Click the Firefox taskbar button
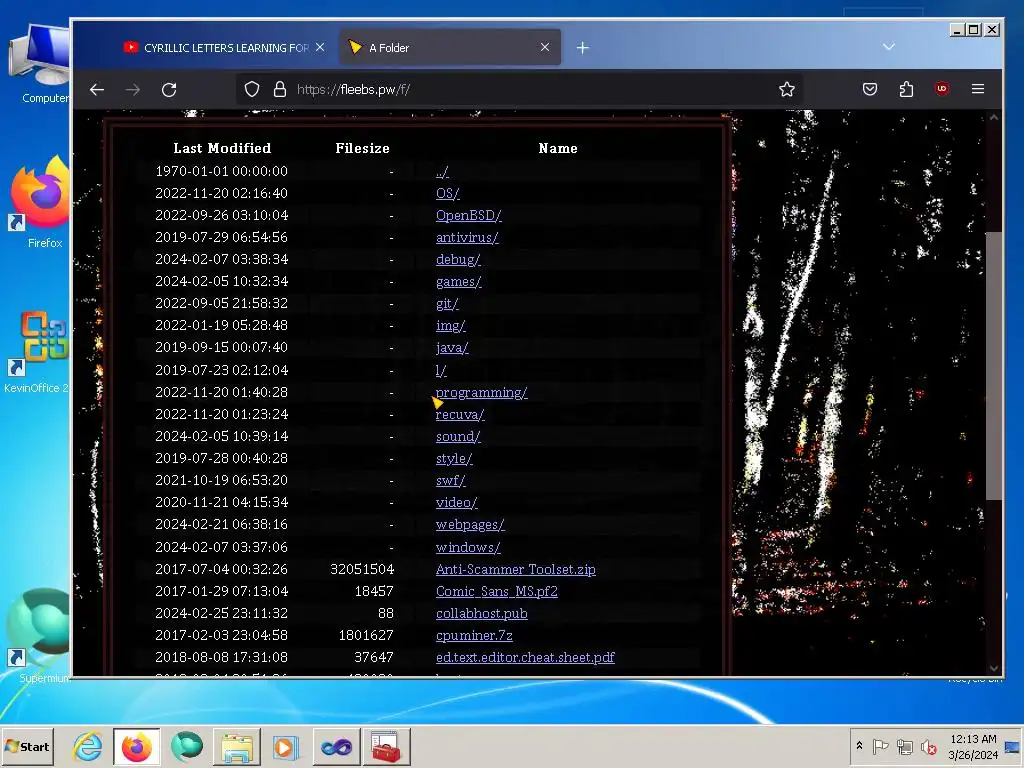Viewport: 1024px width, 768px height. tap(136, 747)
